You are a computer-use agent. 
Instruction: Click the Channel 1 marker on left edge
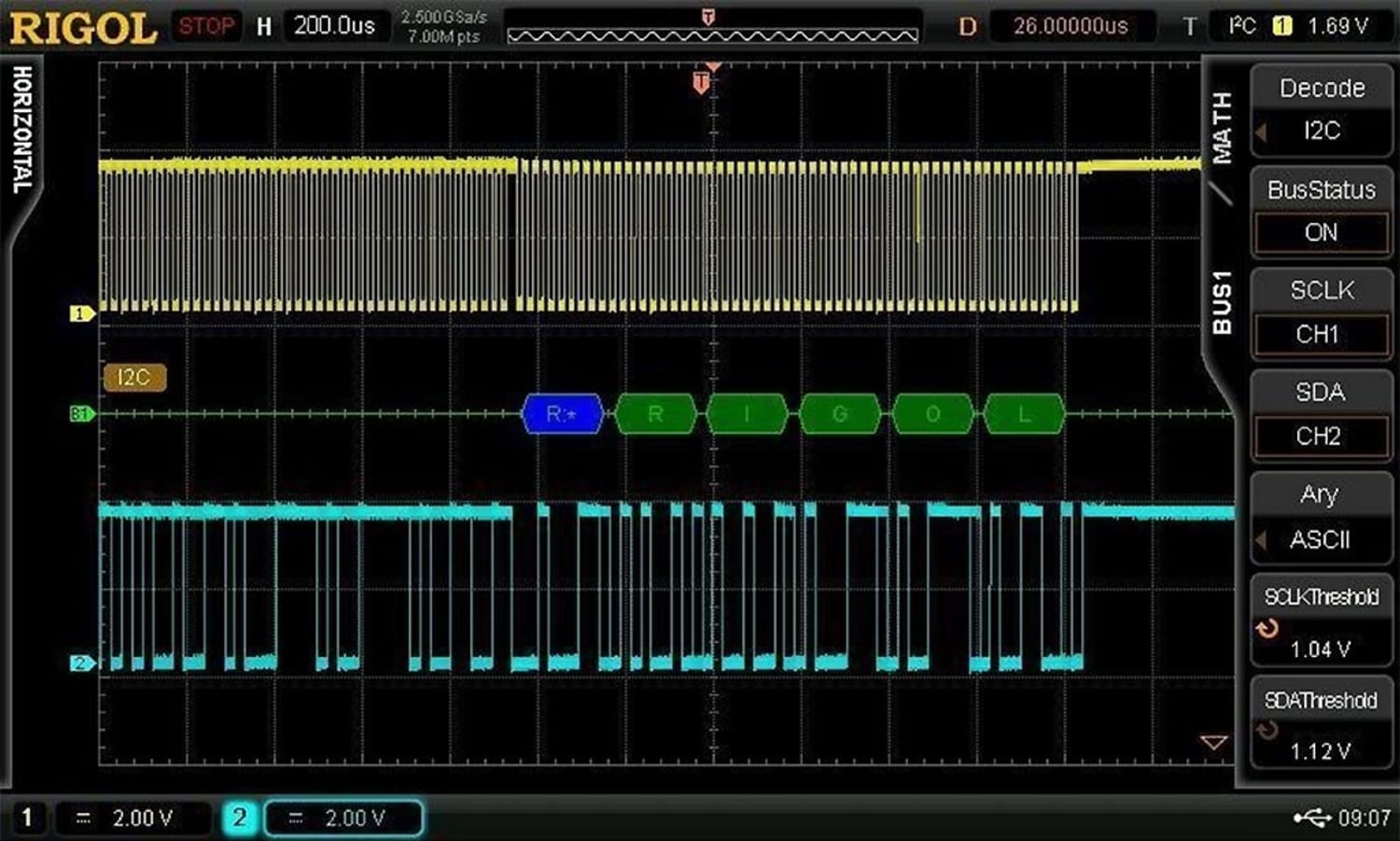[82, 313]
